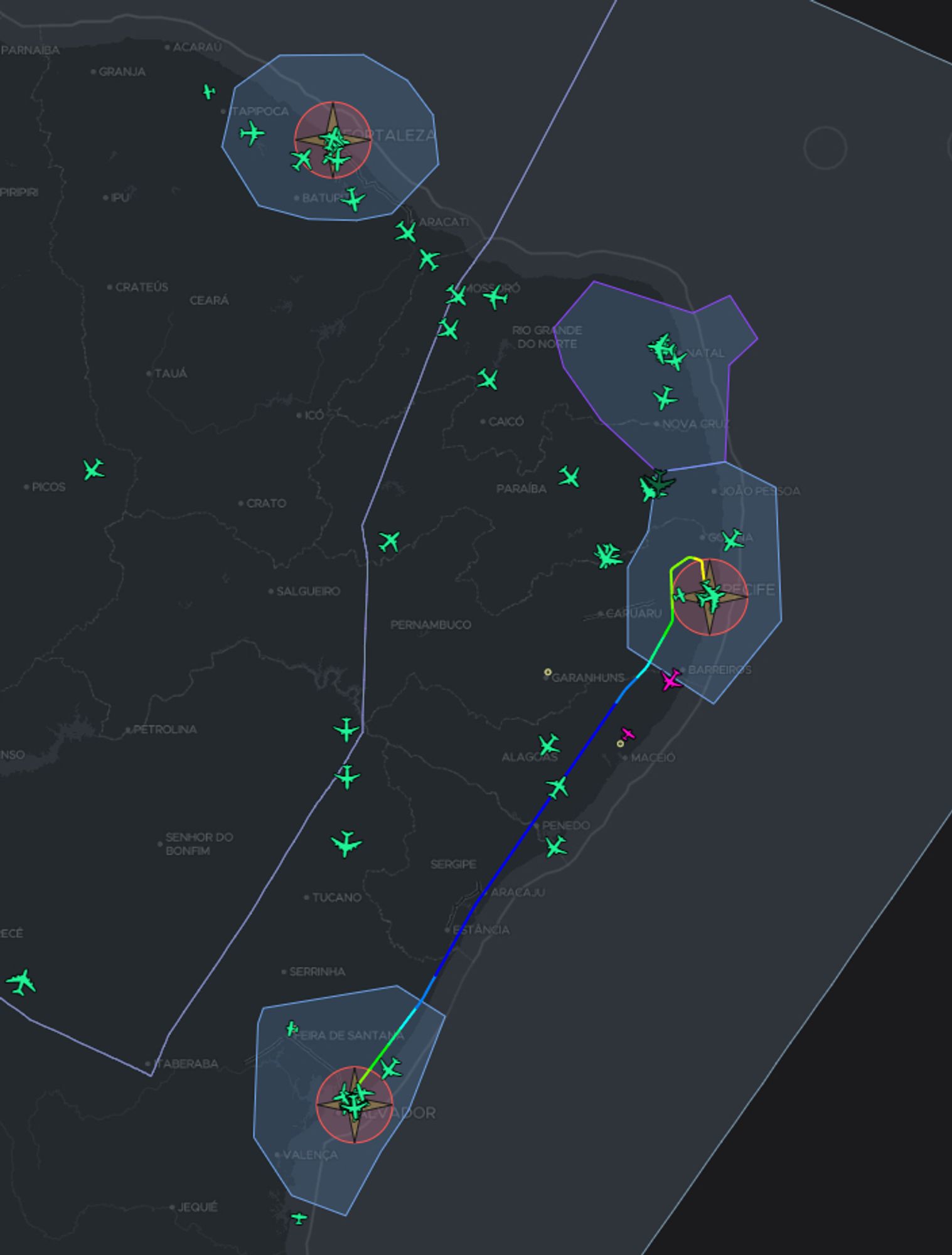The image size is (952, 1255).
Task: Click the Caruaru city label
Action: coord(634,613)
